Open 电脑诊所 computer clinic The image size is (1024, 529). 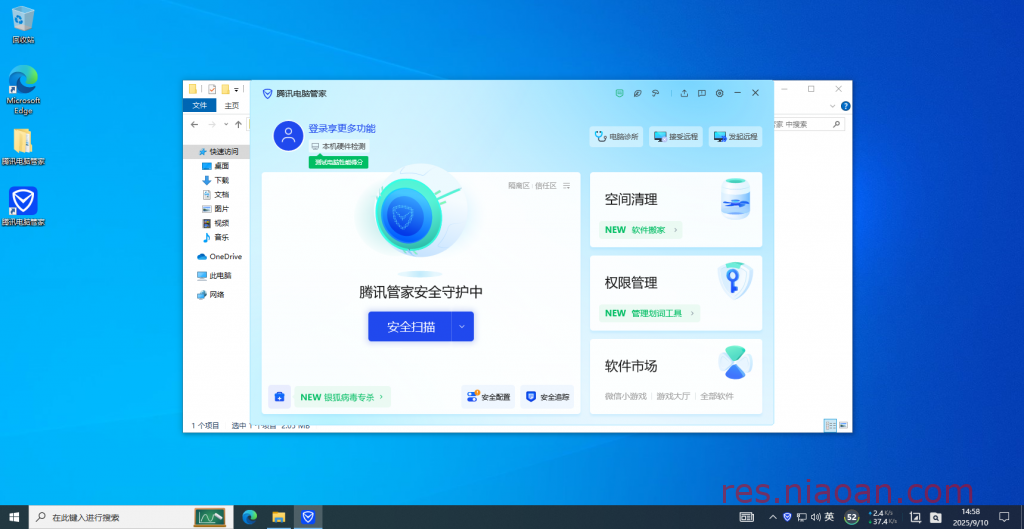617,136
